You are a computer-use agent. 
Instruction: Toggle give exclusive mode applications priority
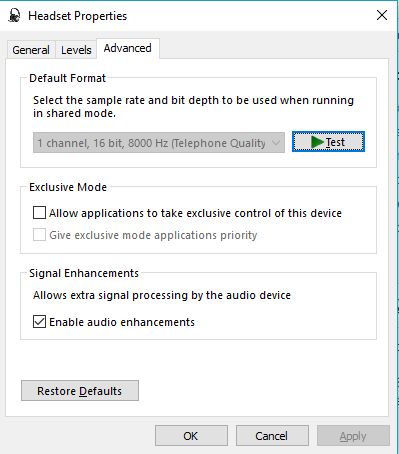coord(39,235)
